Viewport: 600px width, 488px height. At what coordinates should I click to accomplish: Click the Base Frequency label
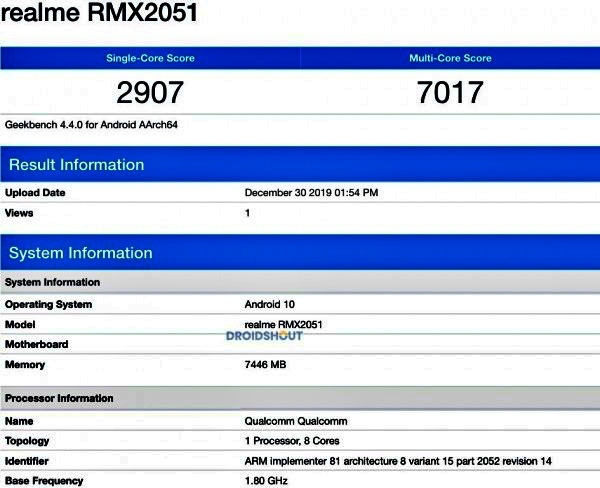[x=44, y=481]
